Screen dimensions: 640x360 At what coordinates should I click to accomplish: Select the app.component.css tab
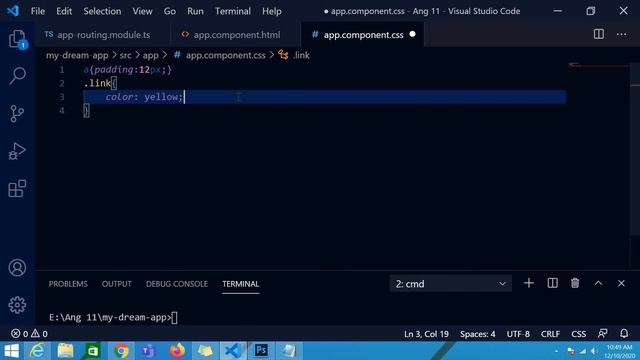click(x=363, y=35)
